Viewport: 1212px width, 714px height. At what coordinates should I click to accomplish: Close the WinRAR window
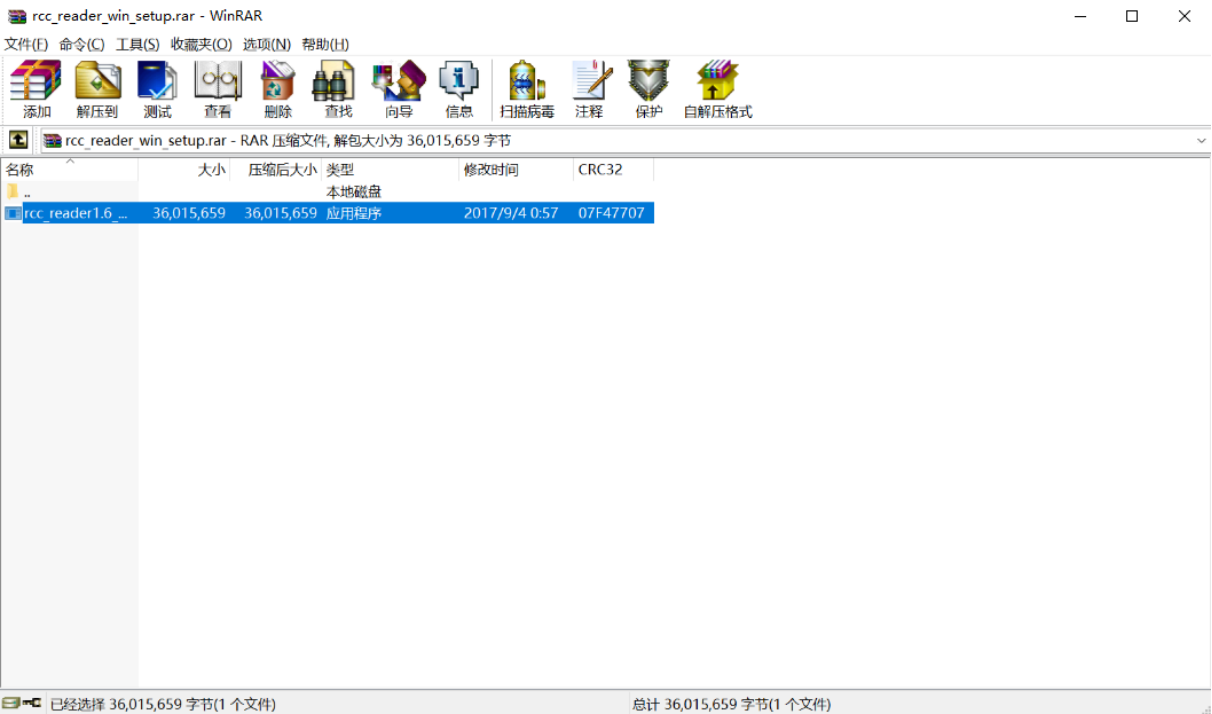click(1185, 16)
